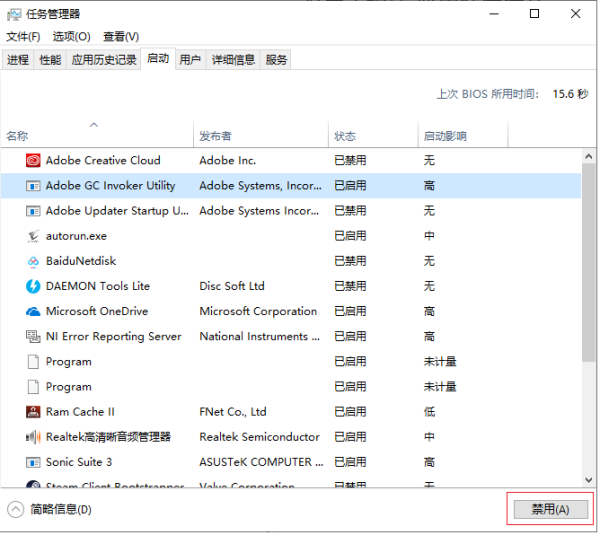Switch to the 详细信息 tab
Screen dimensions: 600x535
[x=233, y=60]
